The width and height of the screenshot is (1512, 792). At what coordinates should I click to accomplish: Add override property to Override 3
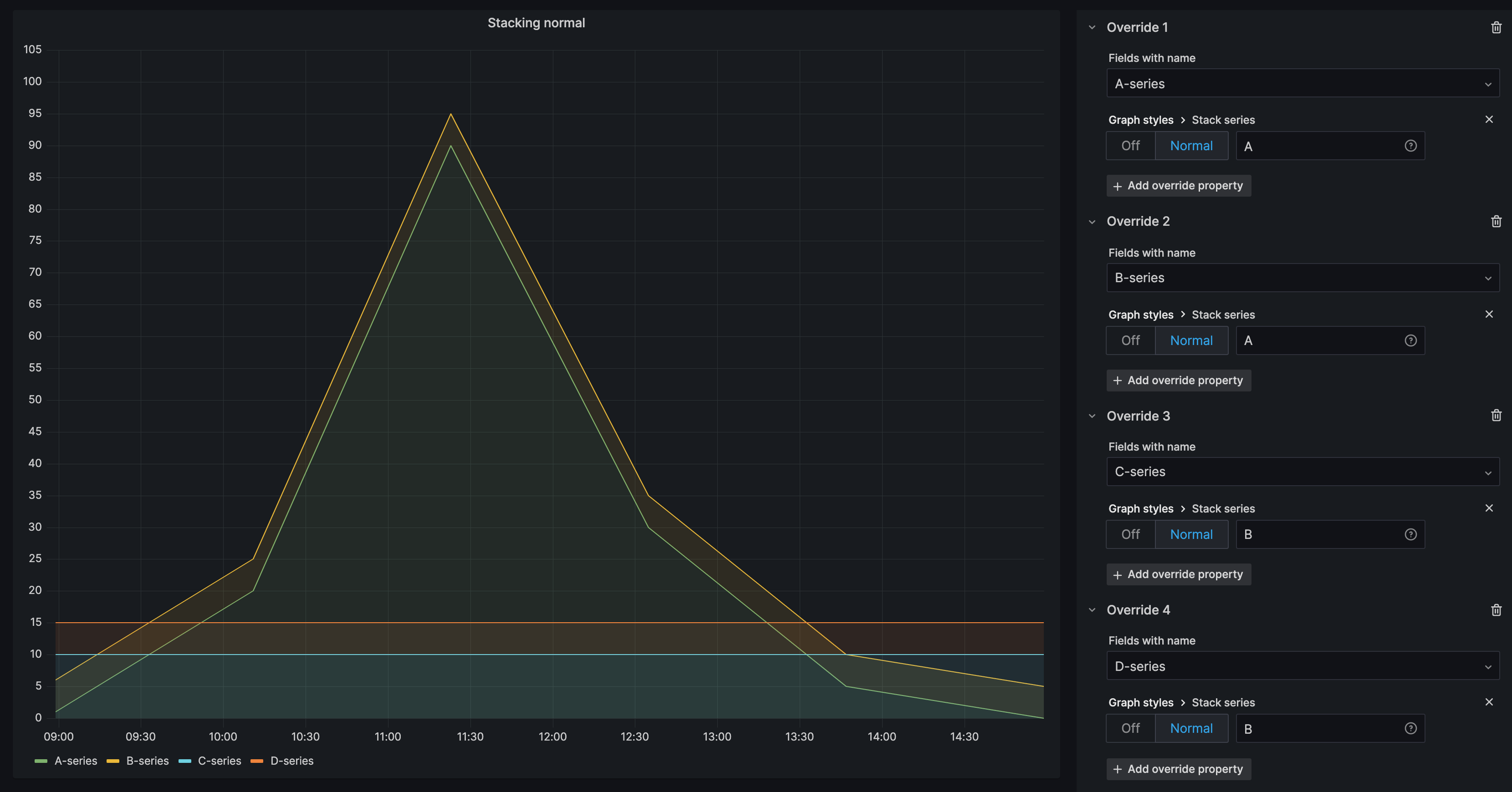tap(1178, 574)
